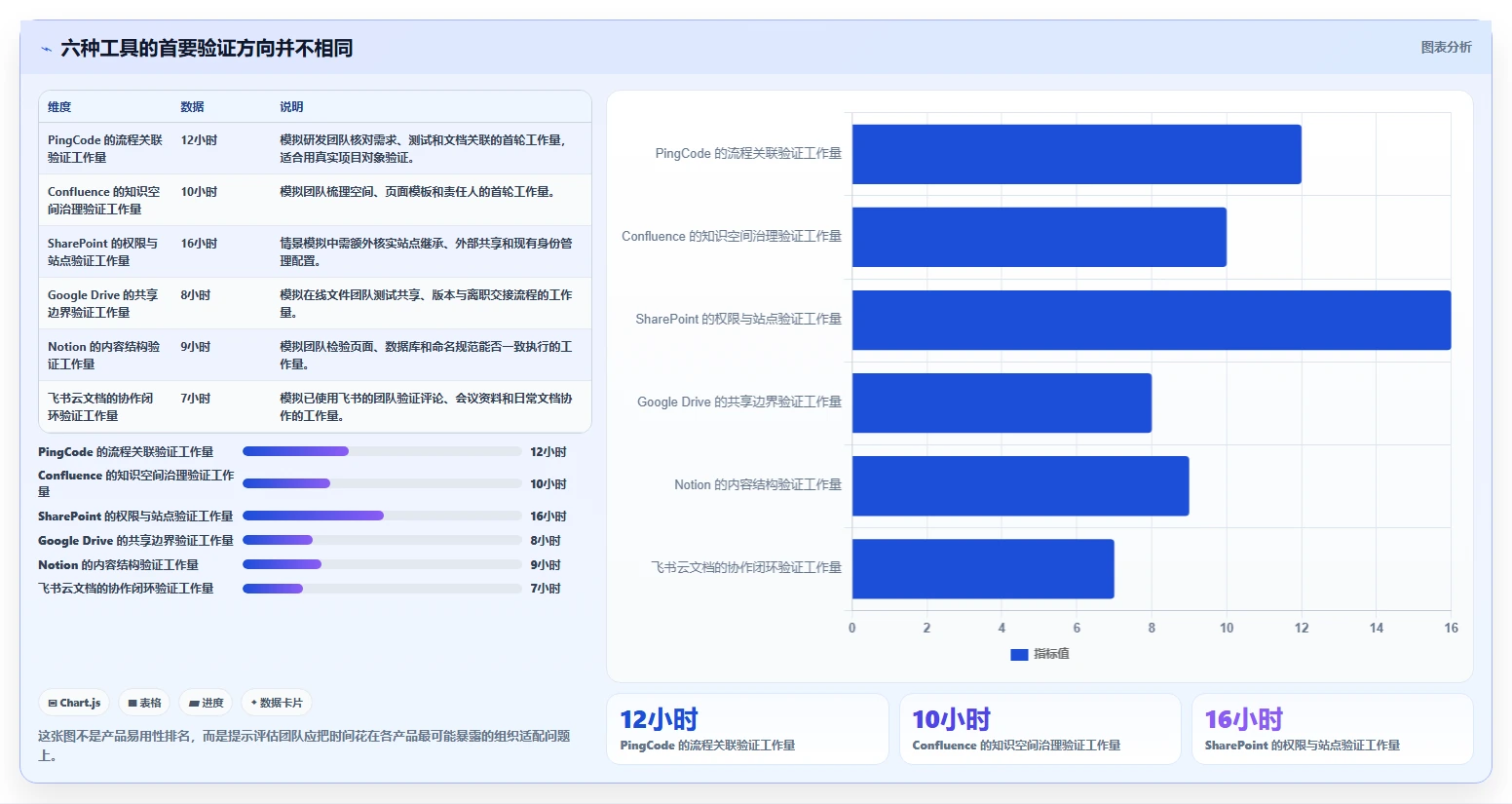Image resolution: width=1512 pixels, height=804 pixels.
Task: Select the 进度 tag chip
Action: [x=206, y=703]
